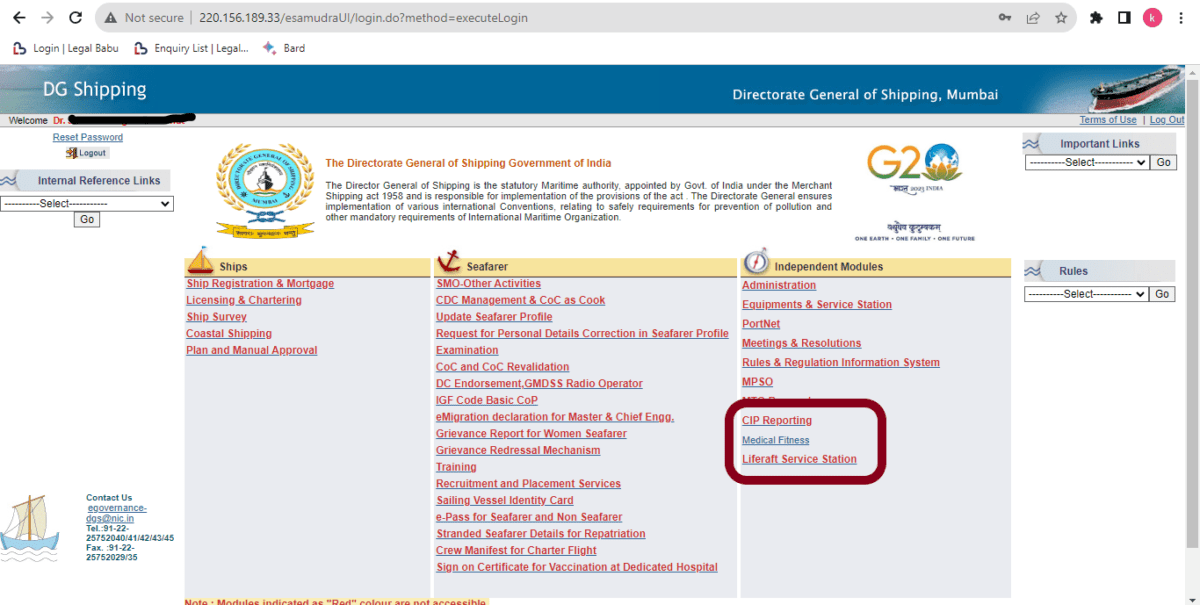This screenshot has height=605, width=1200.
Task: Click the G20 India logo
Action: point(914,168)
